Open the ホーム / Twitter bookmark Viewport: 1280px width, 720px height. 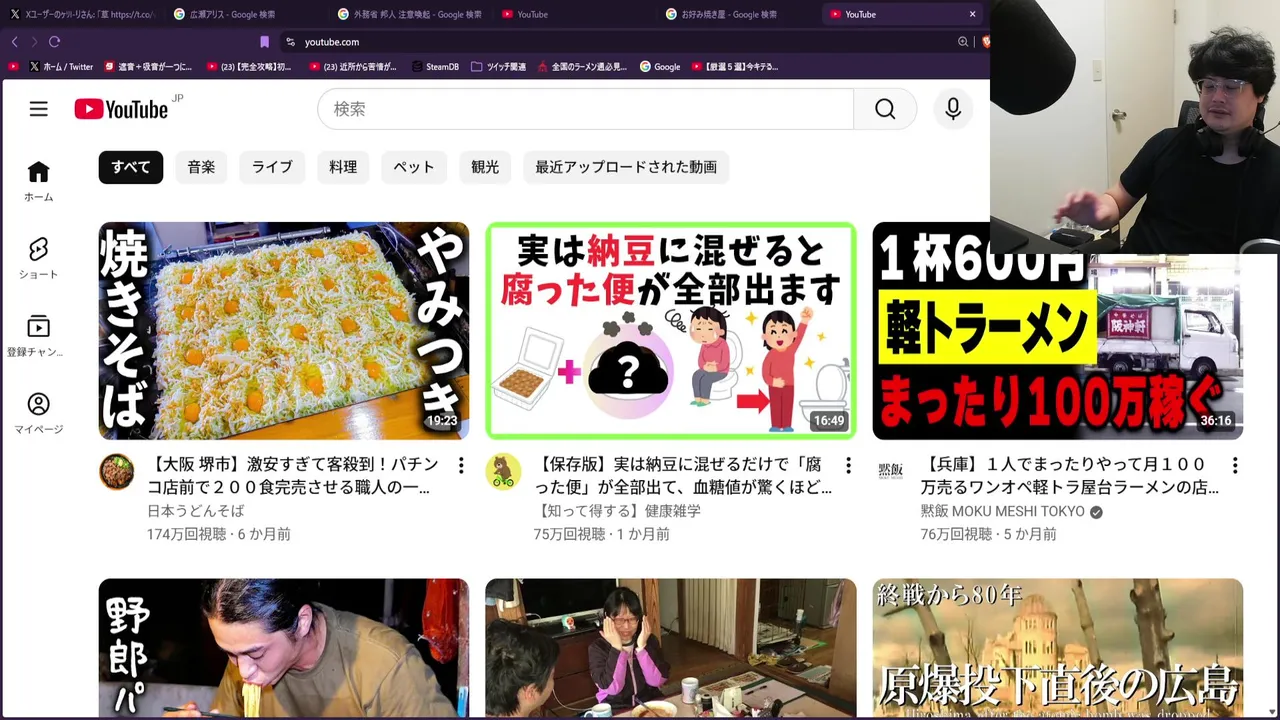pyautogui.click(x=61, y=67)
